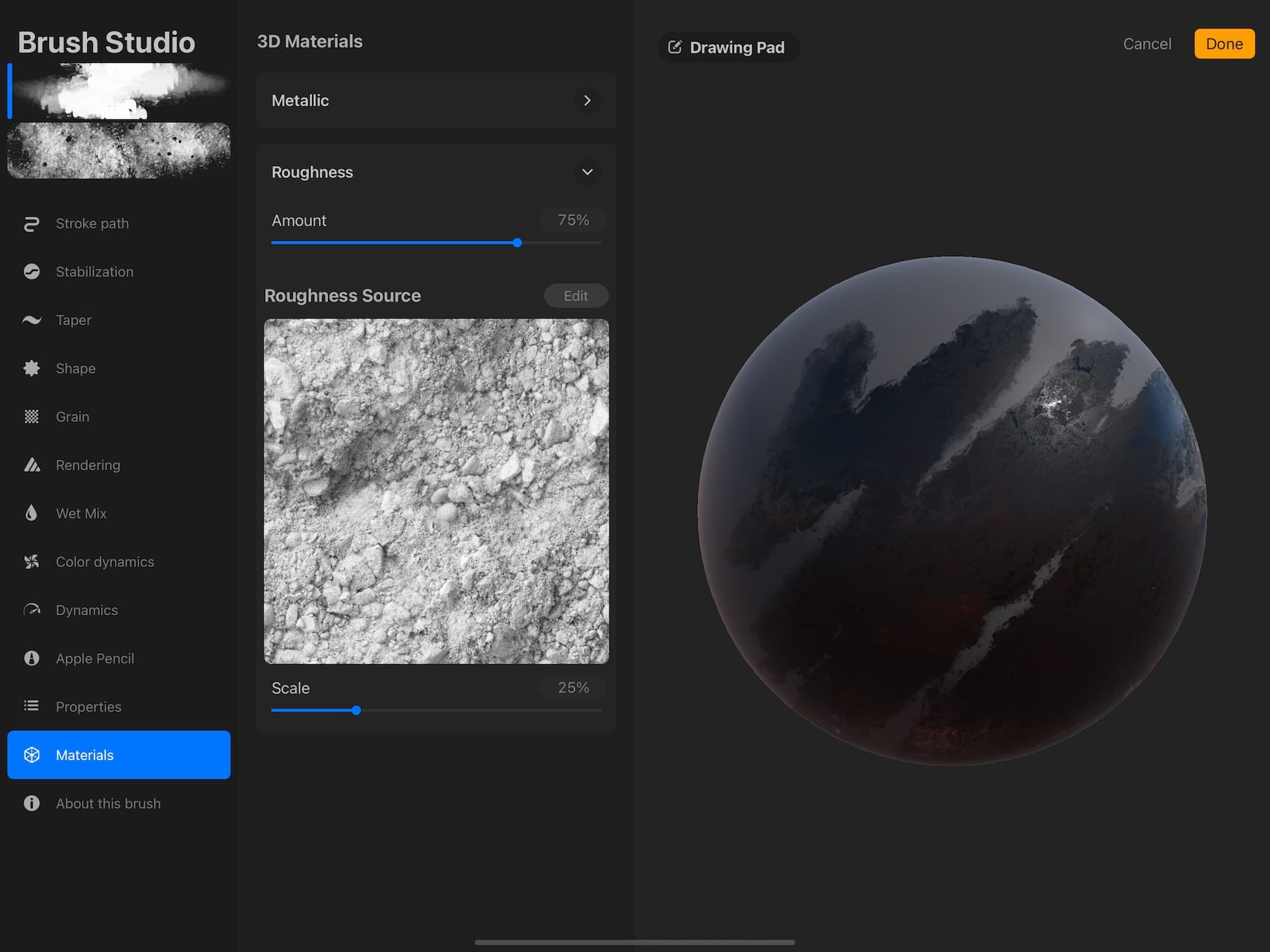Switch to the Properties tab

(x=88, y=707)
